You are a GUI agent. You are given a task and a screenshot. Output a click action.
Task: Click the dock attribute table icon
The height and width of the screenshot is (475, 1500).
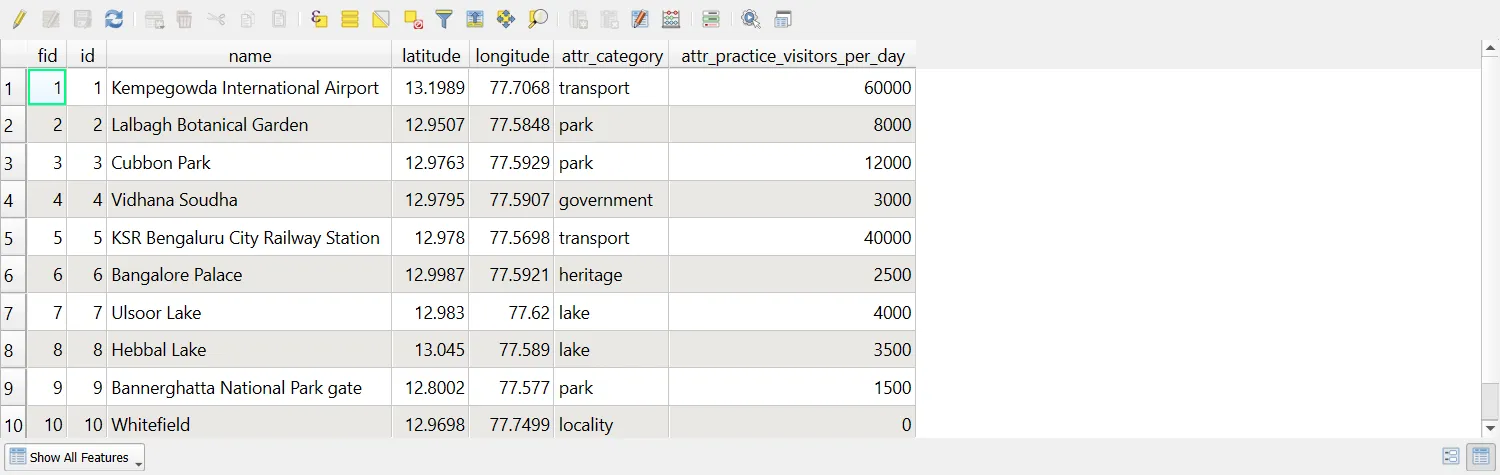tap(783, 19)
